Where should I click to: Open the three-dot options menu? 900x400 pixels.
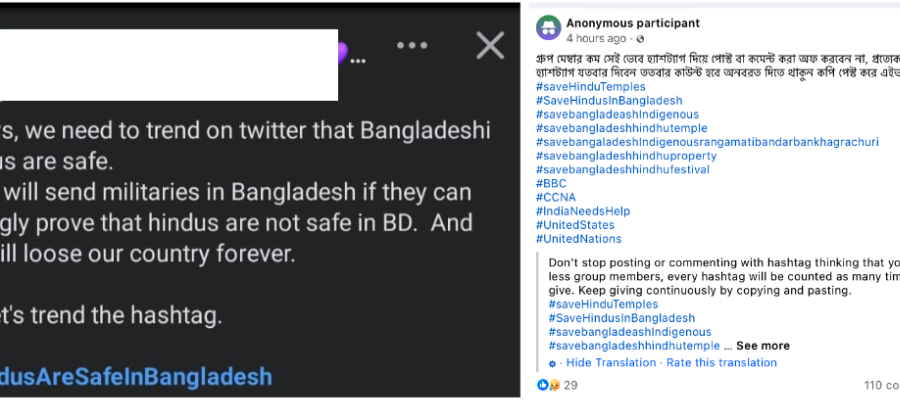click(x=412, y=45)
